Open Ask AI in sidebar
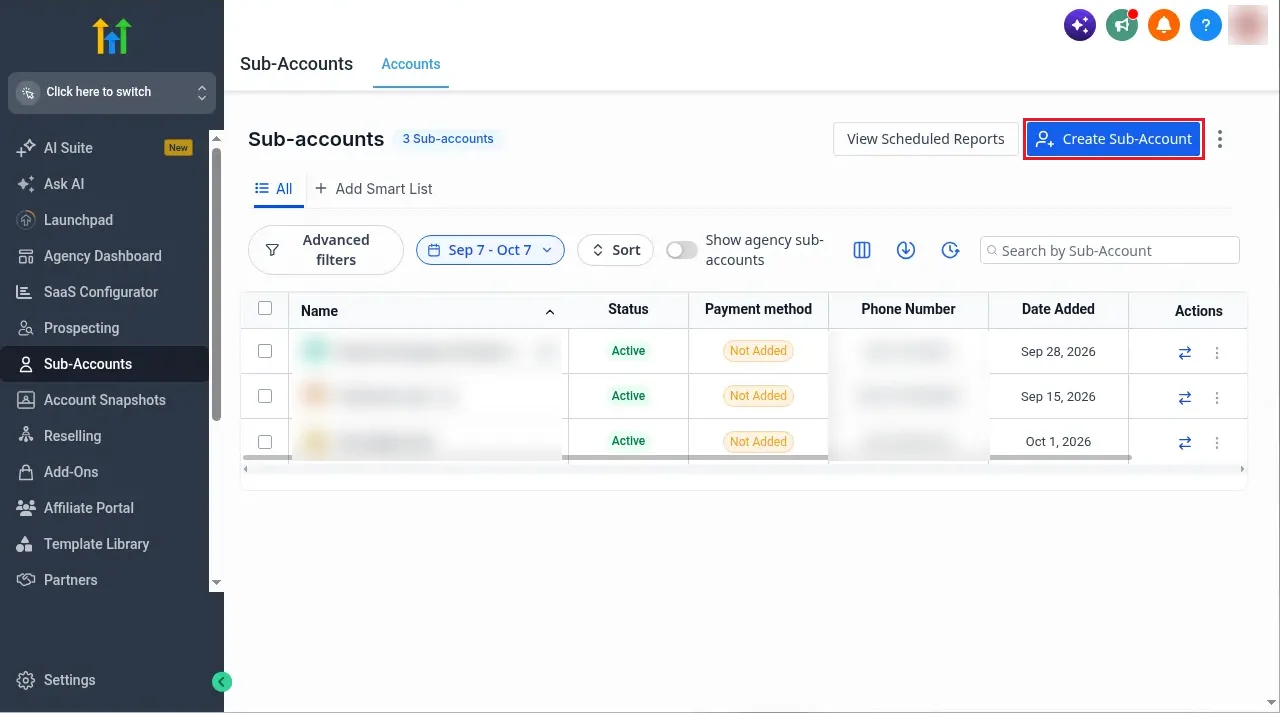The image size is (1280, 713). (104, 184)
